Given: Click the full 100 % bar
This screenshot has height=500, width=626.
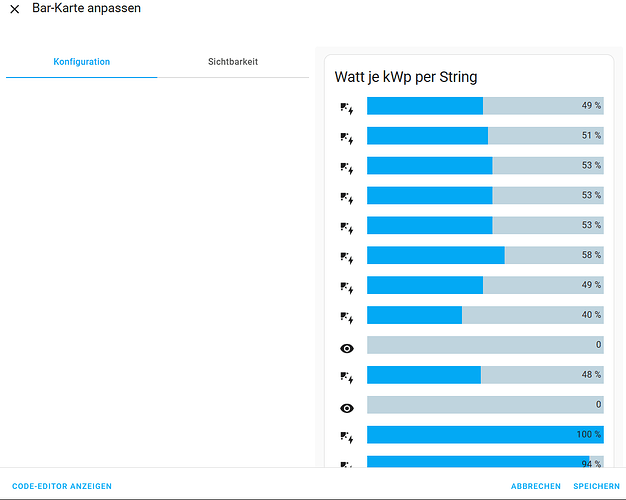Looking at the screenshot, I should pos(485,435).
